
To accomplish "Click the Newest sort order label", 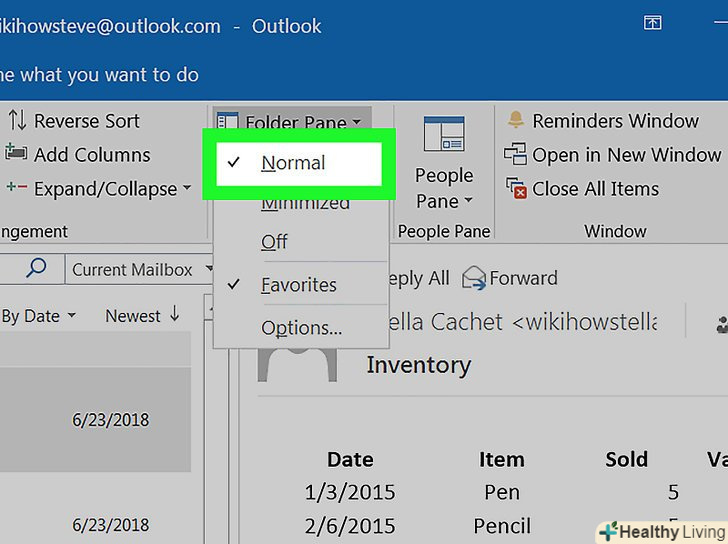I will [133, 316].
